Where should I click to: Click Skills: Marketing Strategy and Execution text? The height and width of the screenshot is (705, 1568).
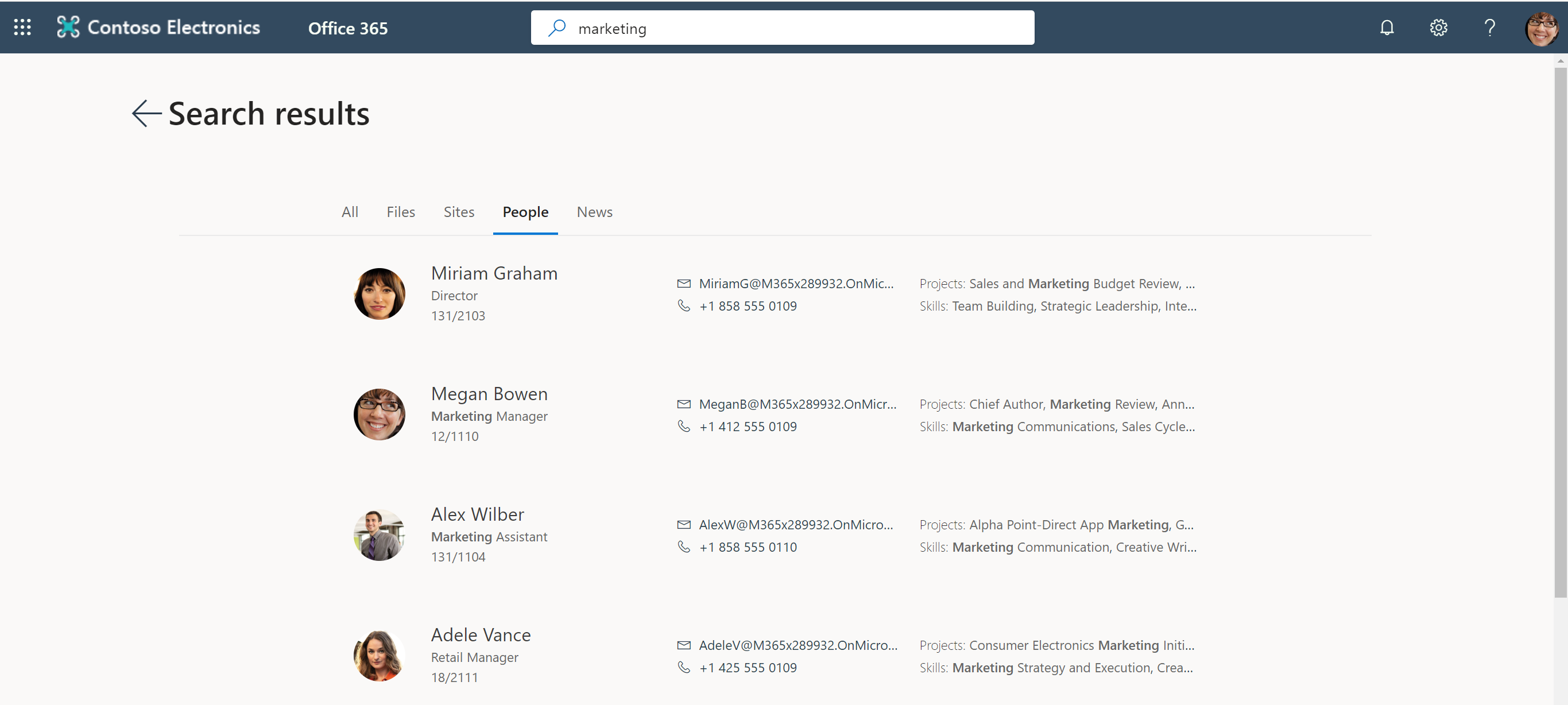[1056, 668]
